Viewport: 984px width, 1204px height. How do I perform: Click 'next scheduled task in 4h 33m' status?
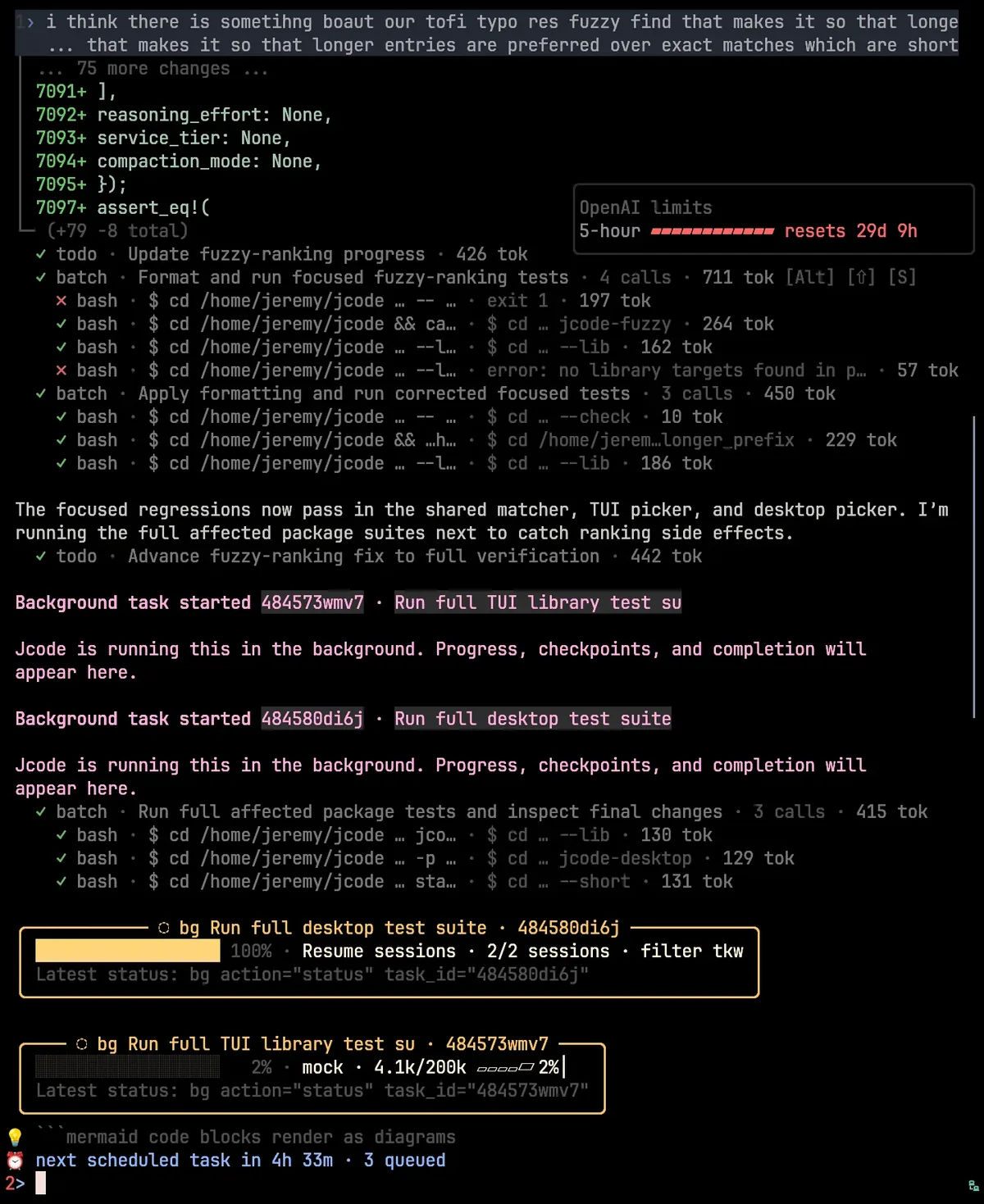[x=184, y=1161]
